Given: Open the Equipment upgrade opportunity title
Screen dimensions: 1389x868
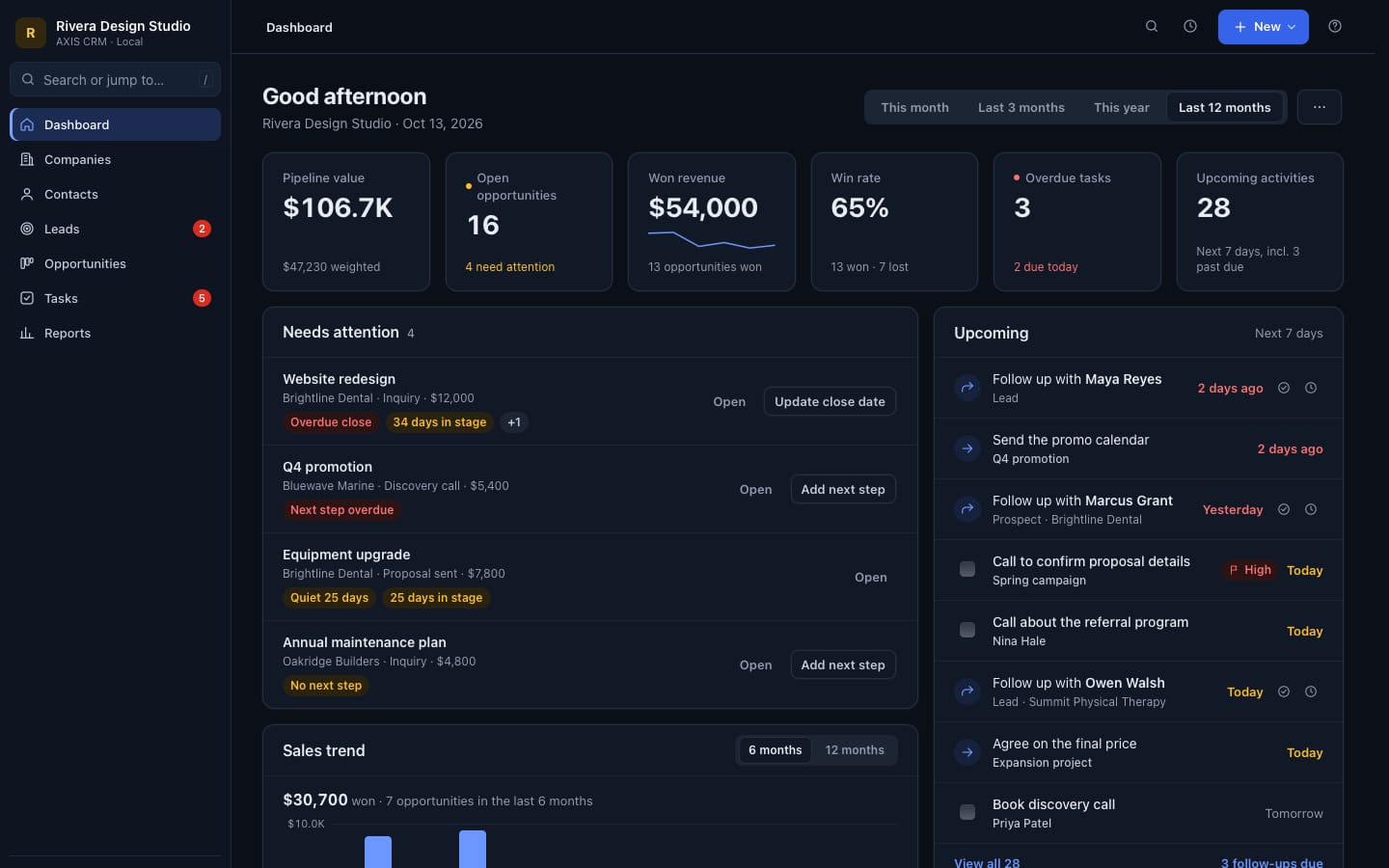Looking at the screenshot, I should click(x=346, y=555).
